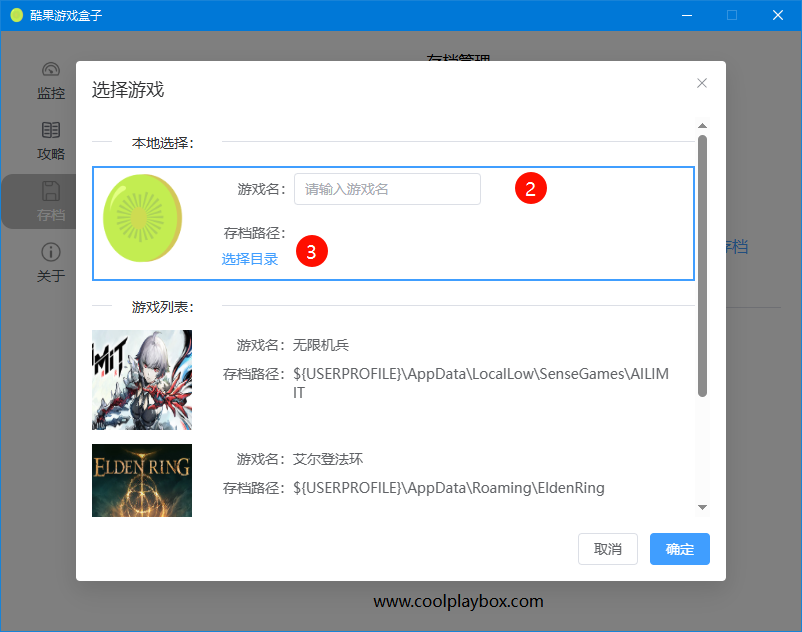This screenshot has height=632, width=802.
Task: Select the 艾尔登法环 save path text
Action: click(x=448, y=488)
